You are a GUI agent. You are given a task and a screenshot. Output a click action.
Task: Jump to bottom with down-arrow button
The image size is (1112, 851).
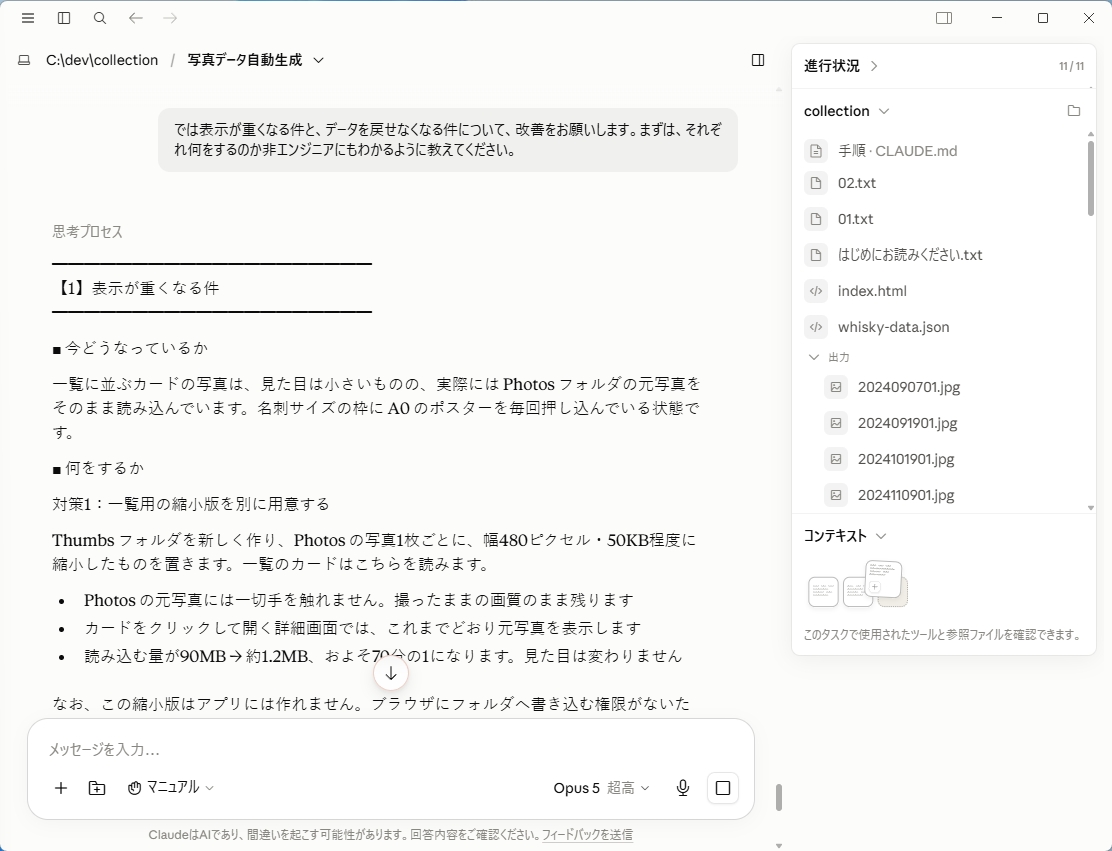coord(391,674)
